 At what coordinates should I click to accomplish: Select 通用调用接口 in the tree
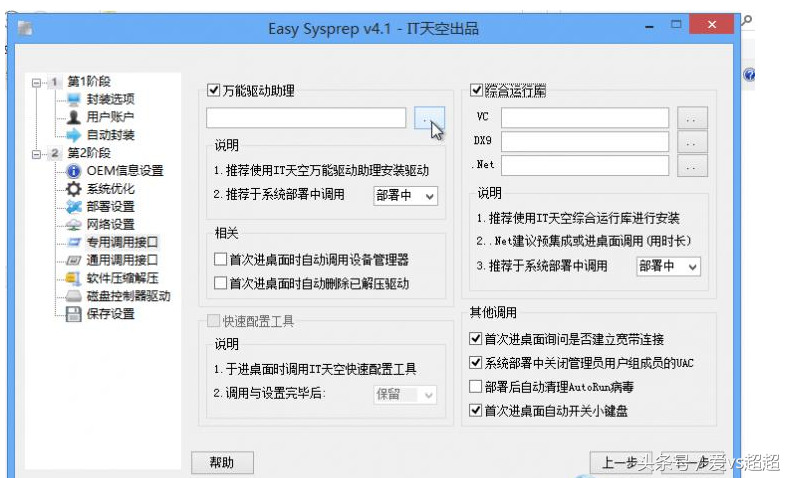click(122, 260)
